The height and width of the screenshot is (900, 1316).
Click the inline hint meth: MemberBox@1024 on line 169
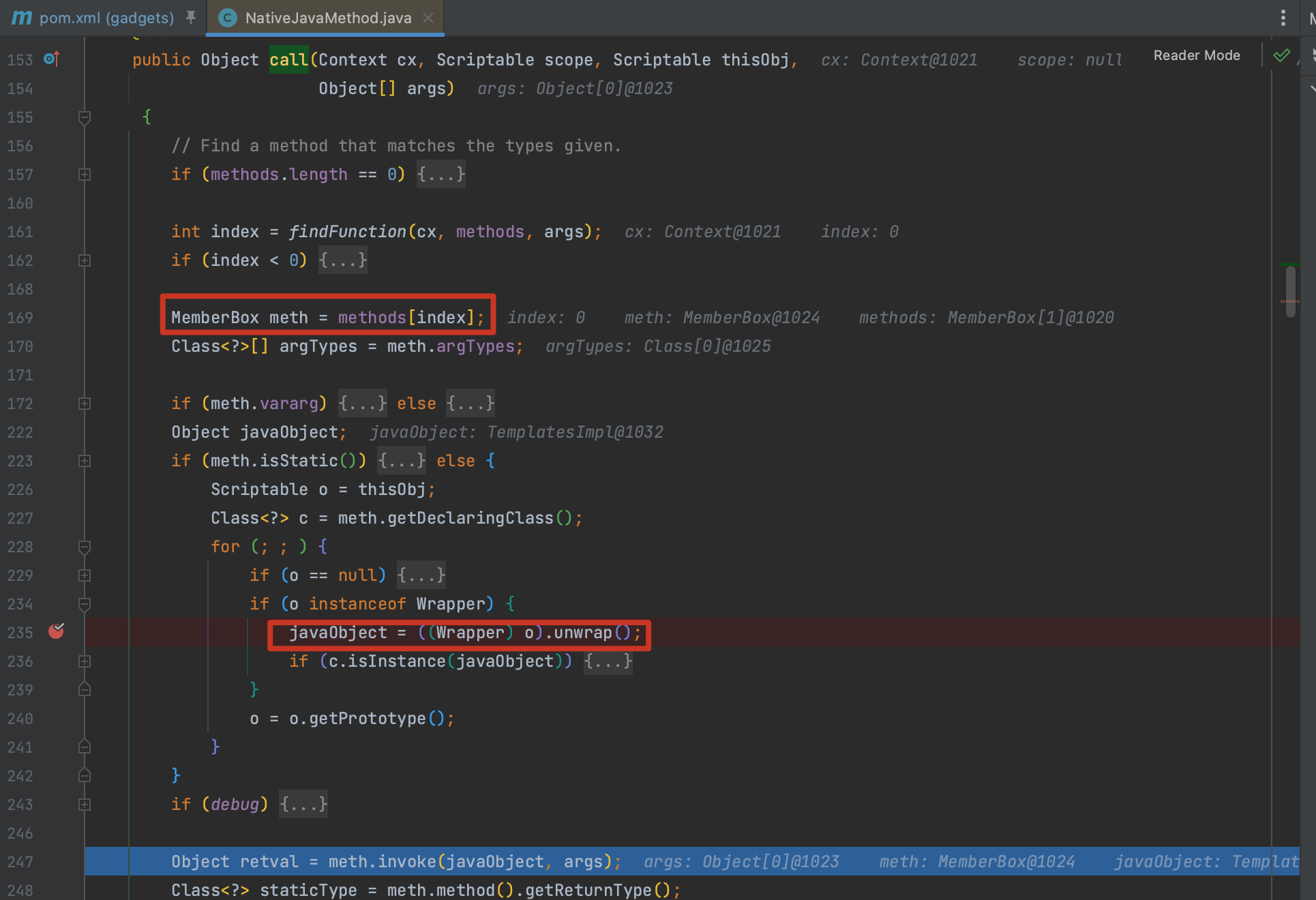point(722,318)
